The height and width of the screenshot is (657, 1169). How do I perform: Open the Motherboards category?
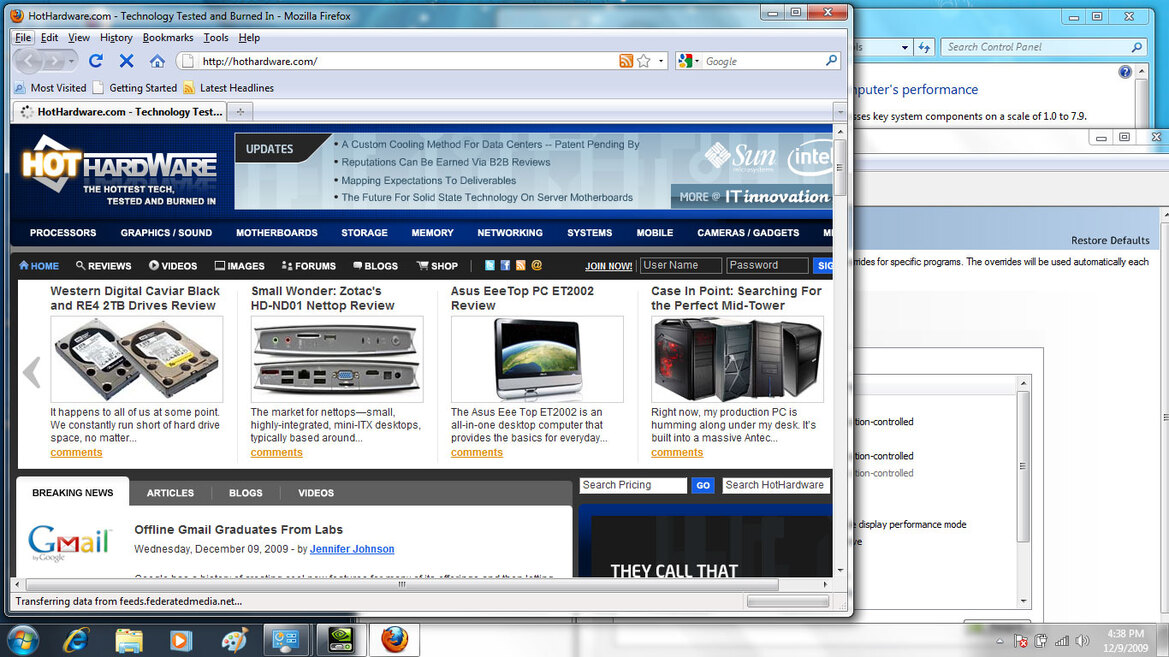[x=277, y=233]
